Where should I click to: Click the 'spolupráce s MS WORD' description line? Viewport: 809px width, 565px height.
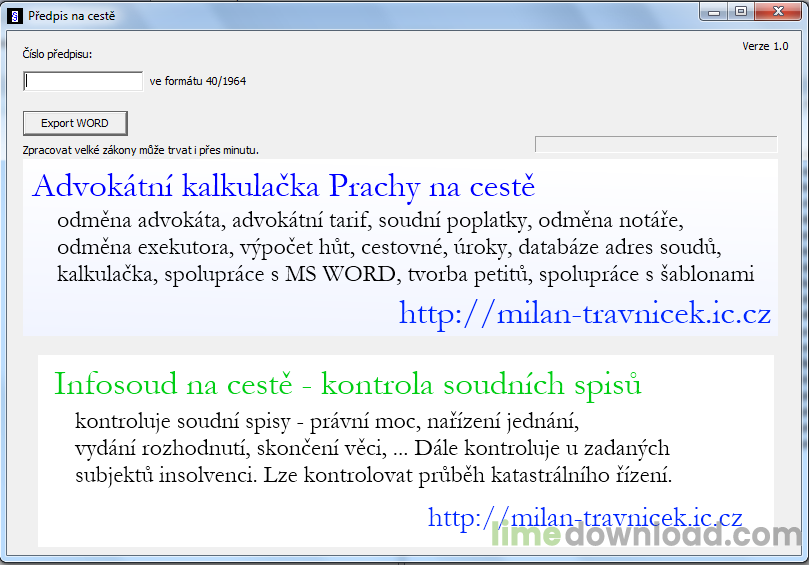pos(405,273)
